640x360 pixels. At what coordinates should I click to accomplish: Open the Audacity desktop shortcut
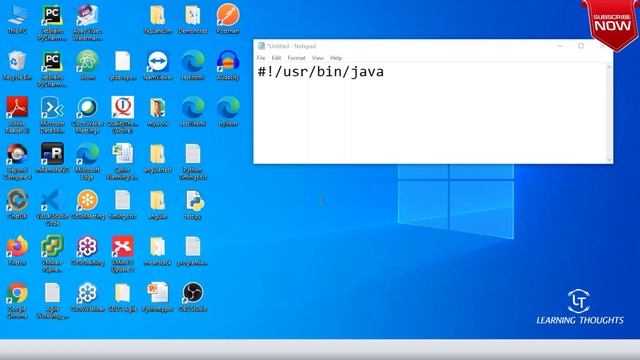[x=228, y=65]
